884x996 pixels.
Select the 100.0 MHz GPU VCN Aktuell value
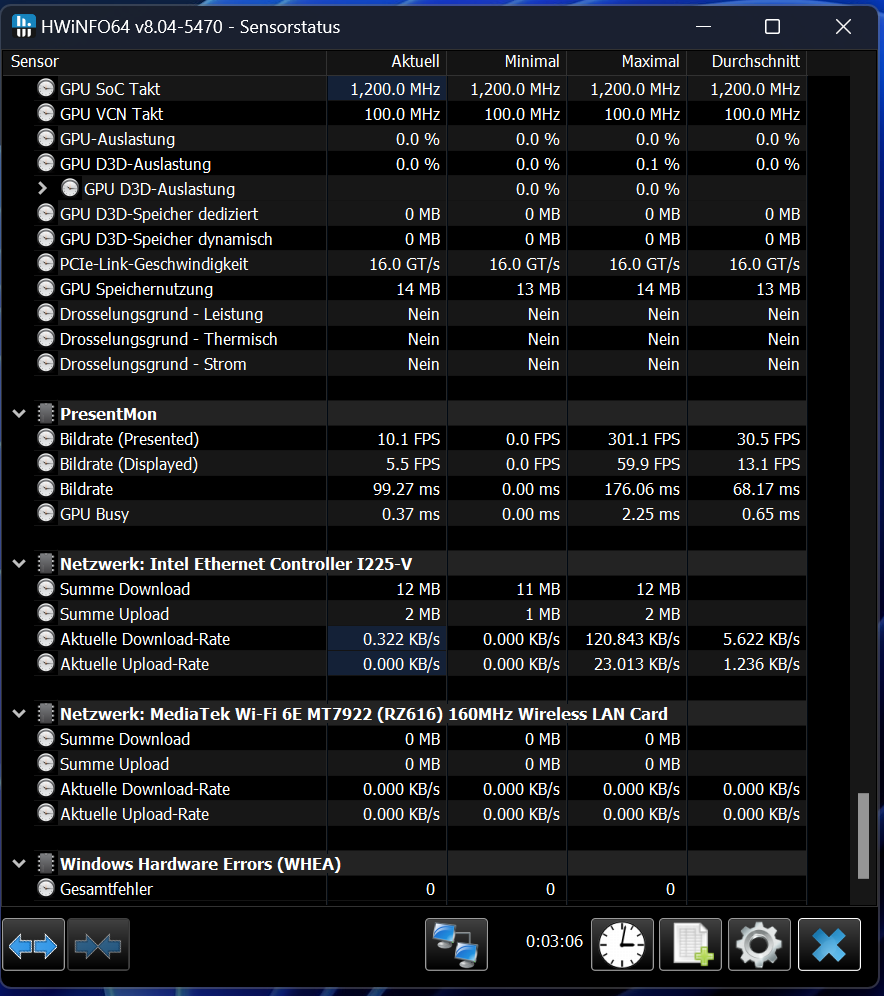402,114
